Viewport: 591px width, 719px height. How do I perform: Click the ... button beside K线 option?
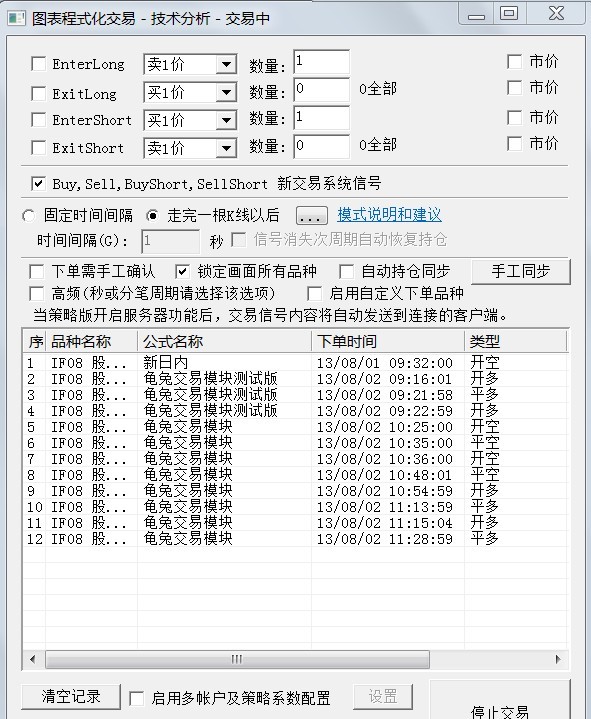312,216
